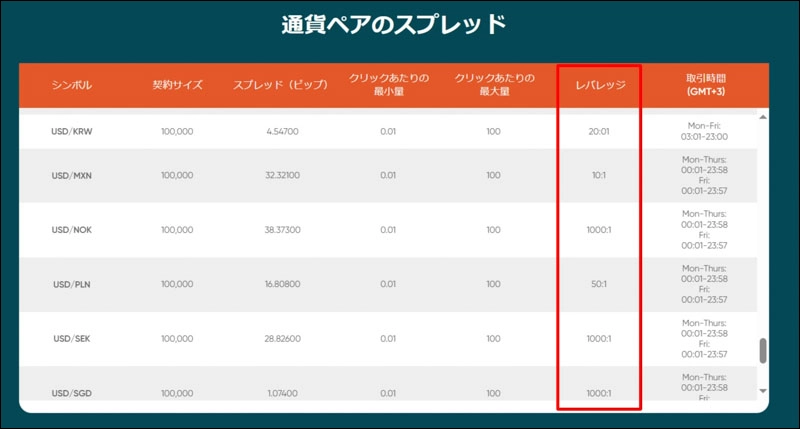The image size is (800, 429).
Task: Click the scrollbar up arrow
Action: click(764, 119)
